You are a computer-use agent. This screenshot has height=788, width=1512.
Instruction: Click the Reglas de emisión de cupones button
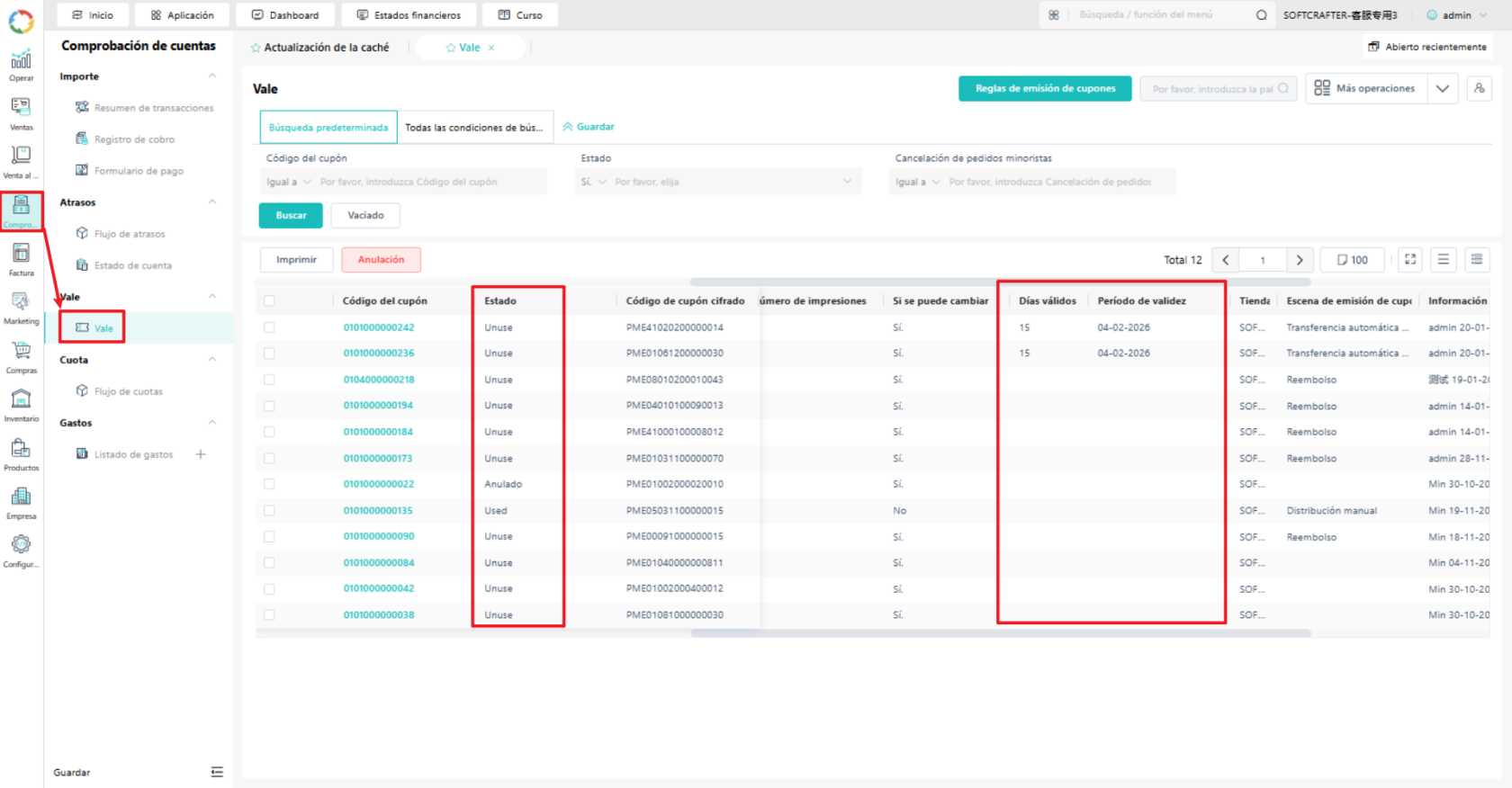click(1045, 88)
